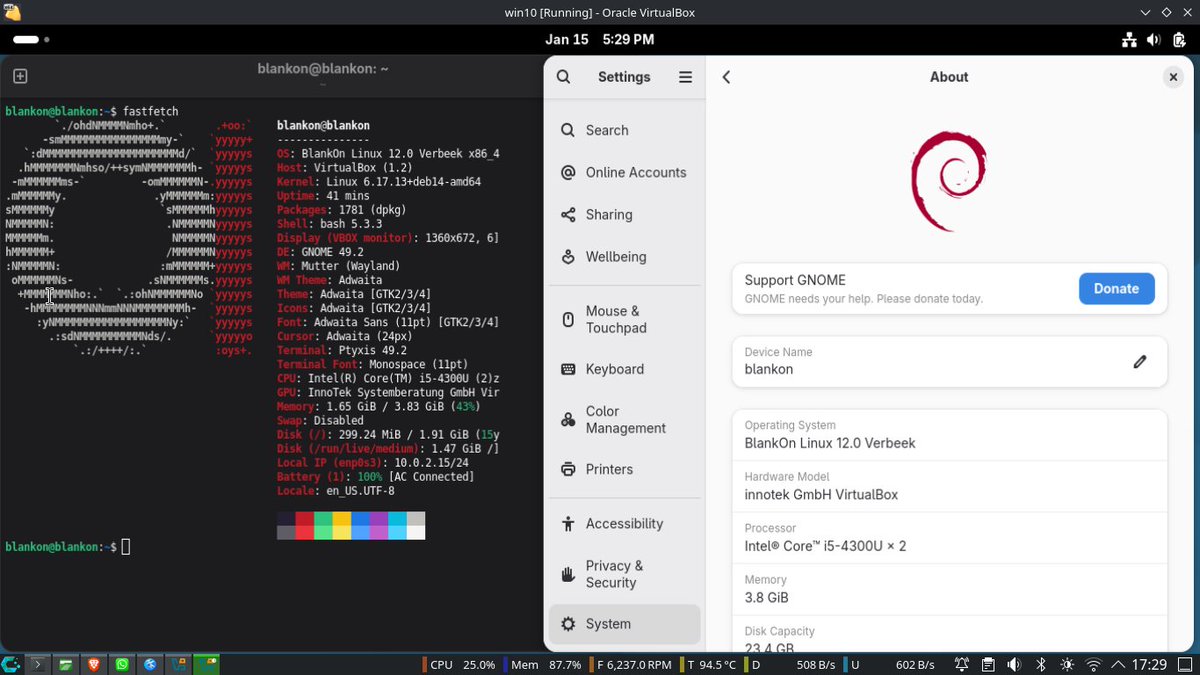Edit the device name with the pencil icon

coord(1140,361)
